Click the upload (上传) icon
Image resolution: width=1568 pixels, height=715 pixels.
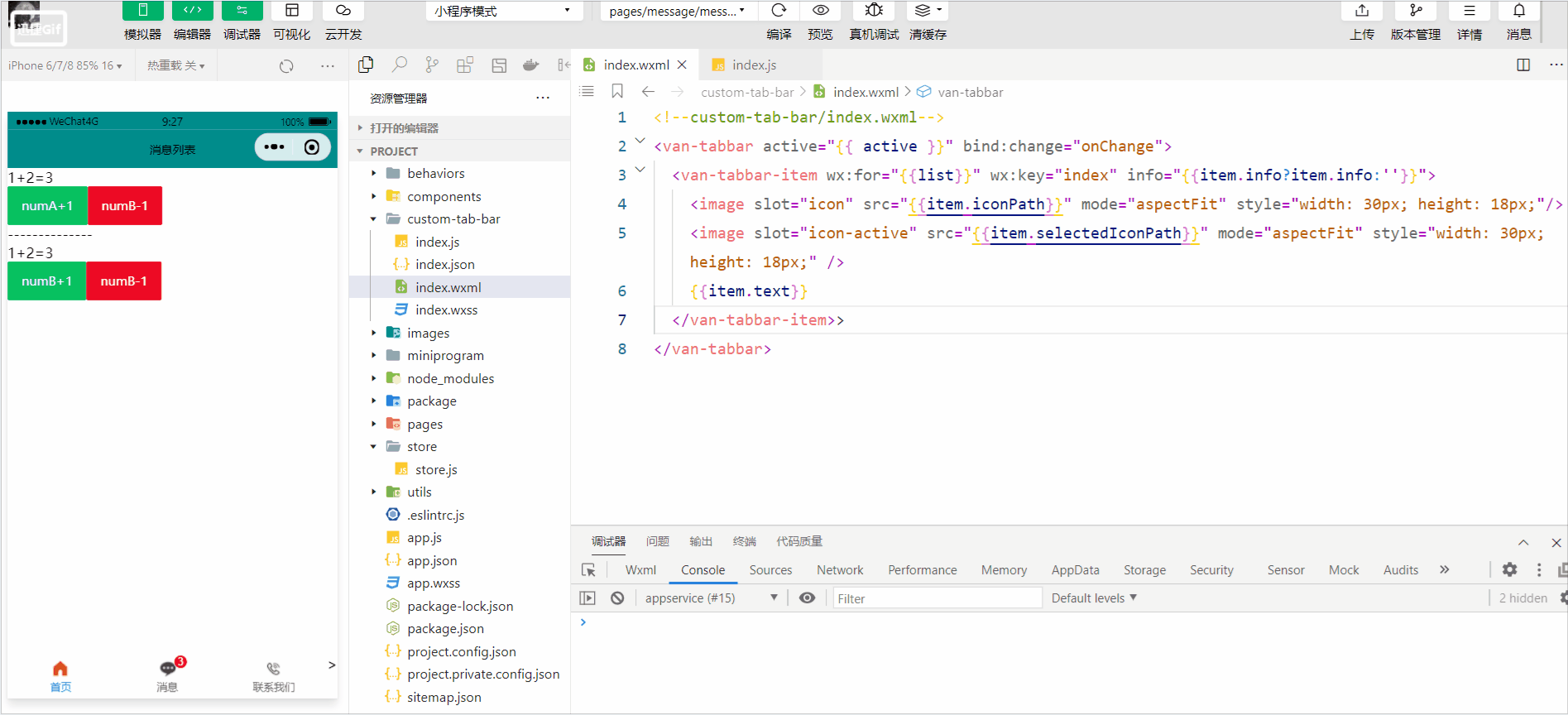pyautogui.click(x=1362, y=11)
